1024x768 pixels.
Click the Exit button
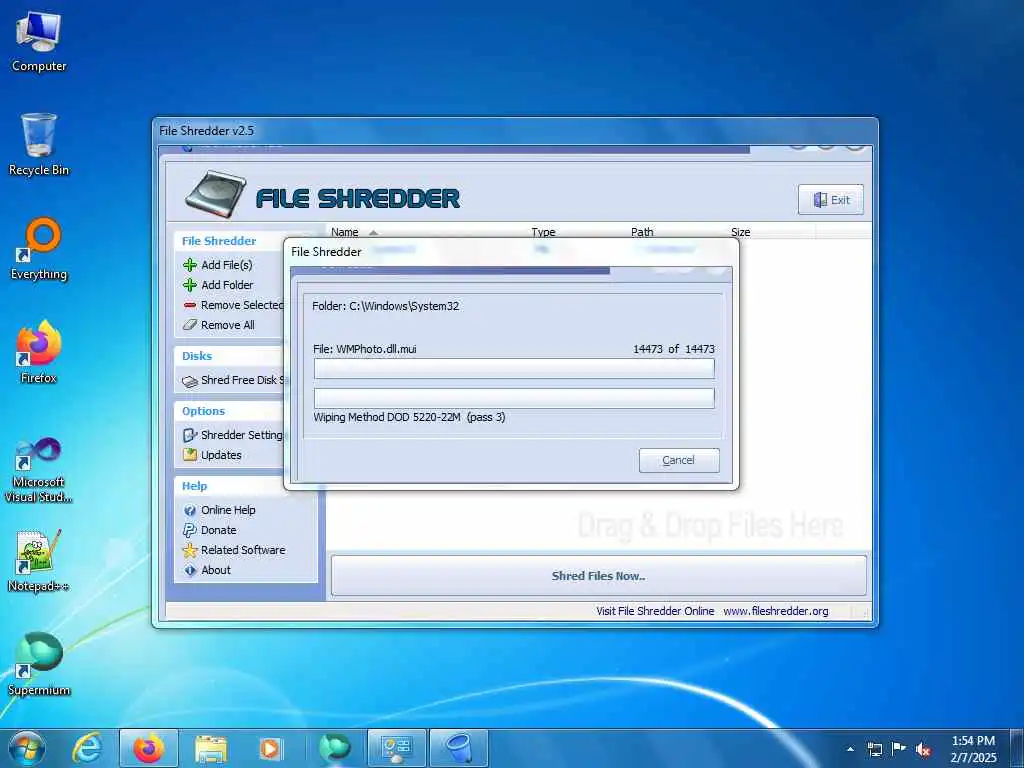pyautogui.click(x=831, y=200)
